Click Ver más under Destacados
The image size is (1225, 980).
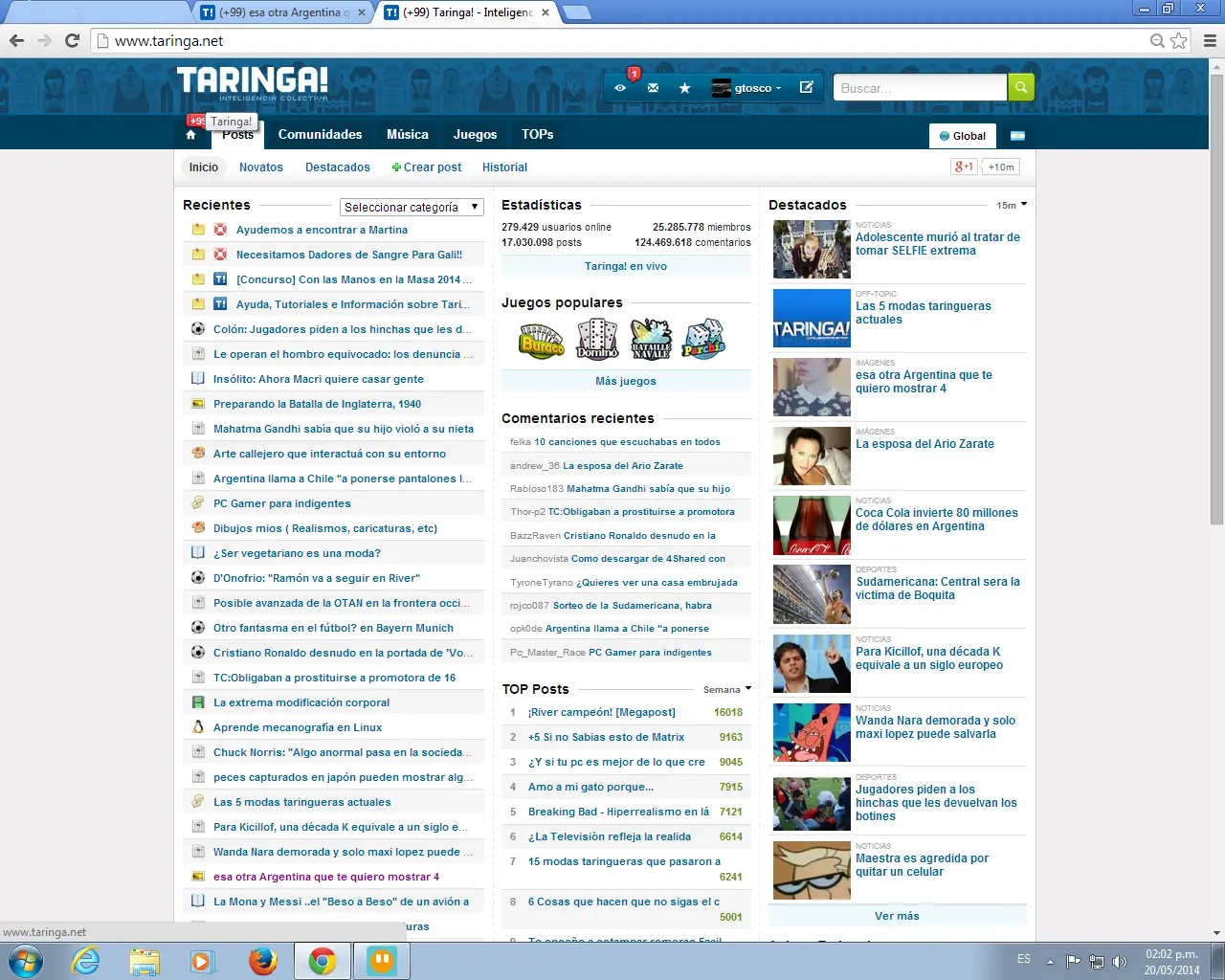897,916
